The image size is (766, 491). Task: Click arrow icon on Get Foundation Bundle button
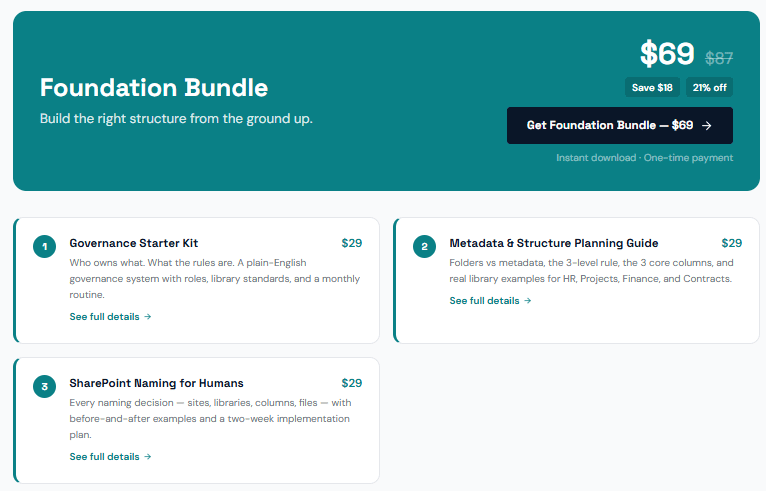coord(707,126)
